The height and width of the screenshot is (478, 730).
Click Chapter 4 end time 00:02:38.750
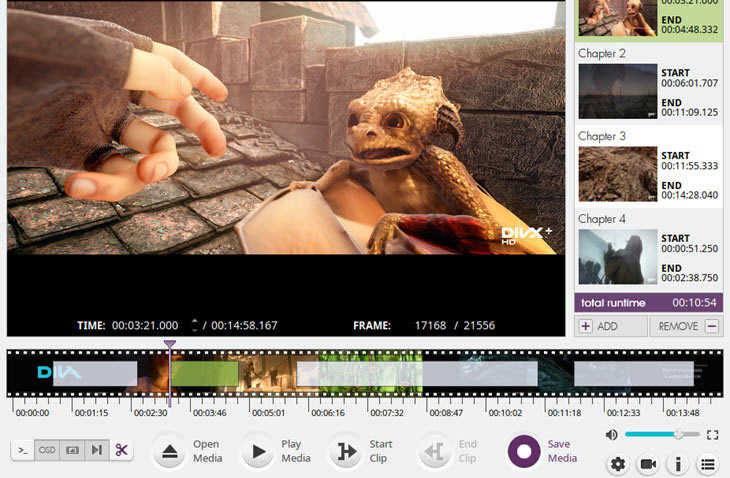pyautogui.click(x=689, y=278)
